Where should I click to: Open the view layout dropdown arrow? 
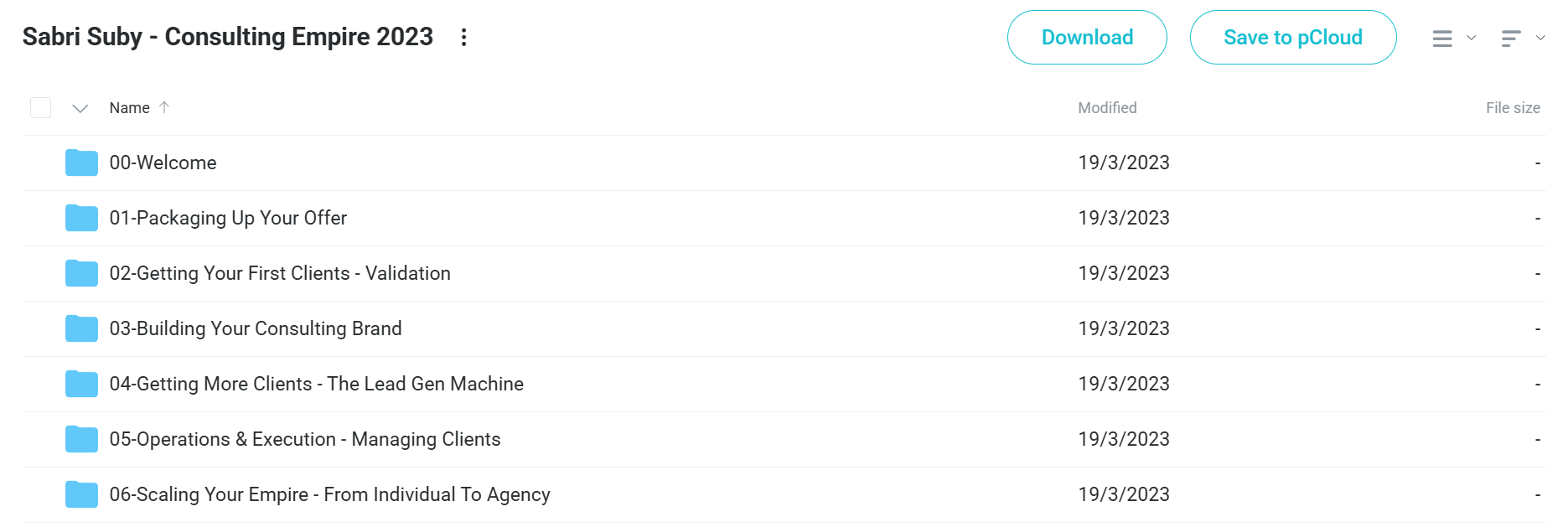click(1471, 38)
